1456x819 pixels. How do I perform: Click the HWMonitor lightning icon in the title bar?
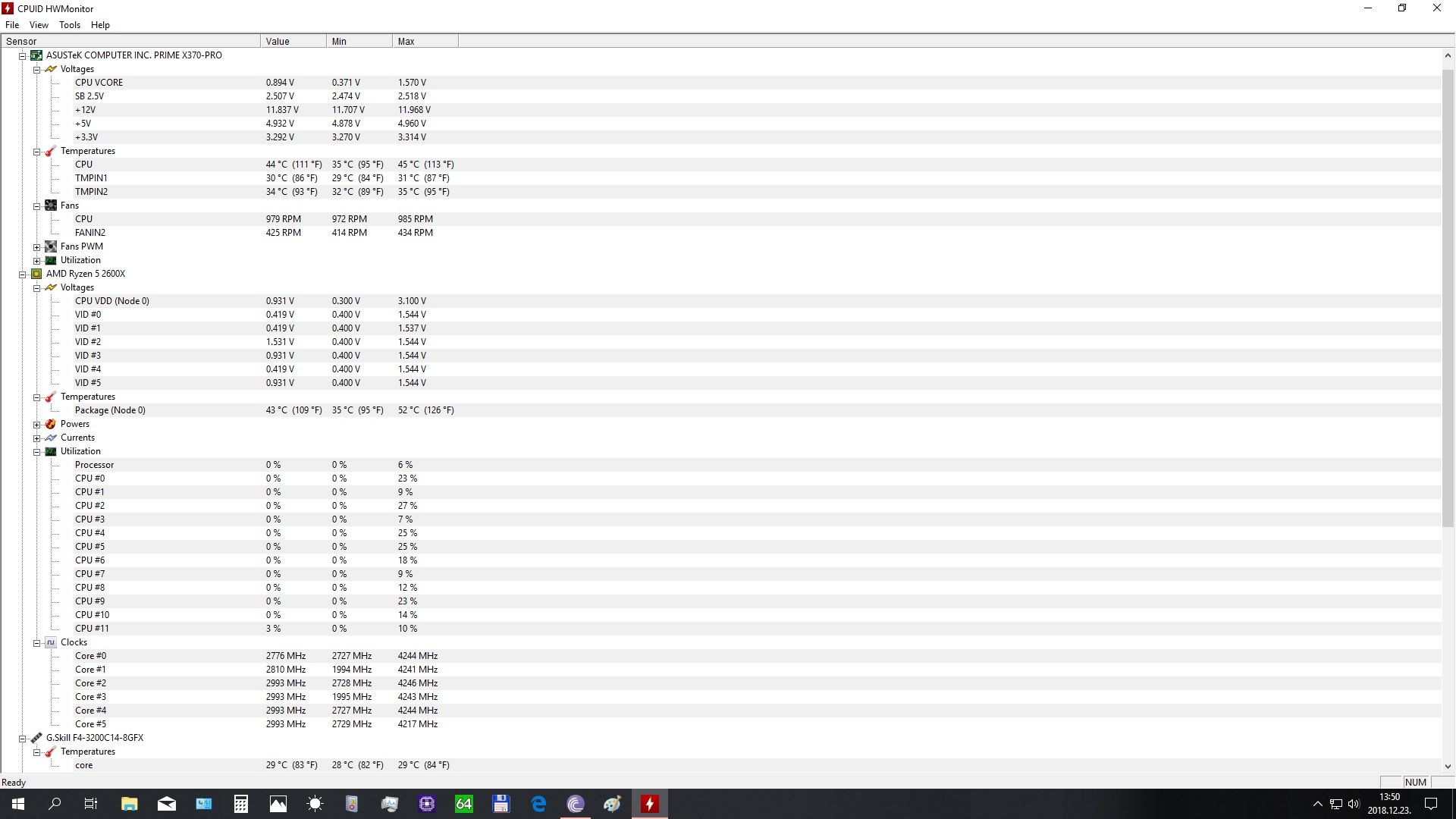8,8
